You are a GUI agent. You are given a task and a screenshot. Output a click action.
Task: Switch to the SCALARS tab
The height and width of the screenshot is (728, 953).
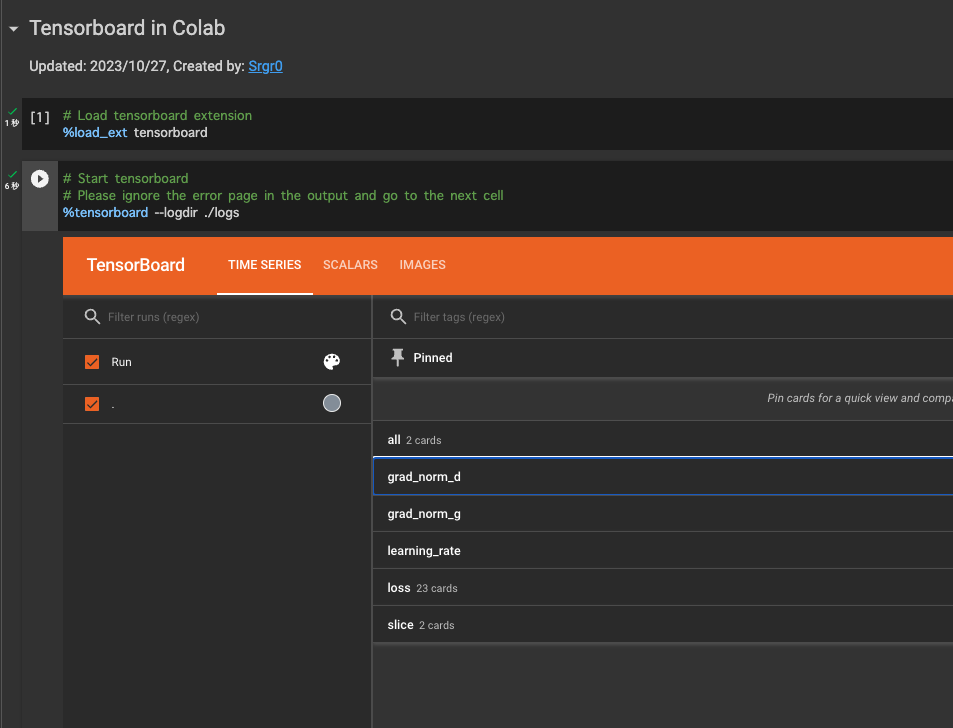click(350, 265)
